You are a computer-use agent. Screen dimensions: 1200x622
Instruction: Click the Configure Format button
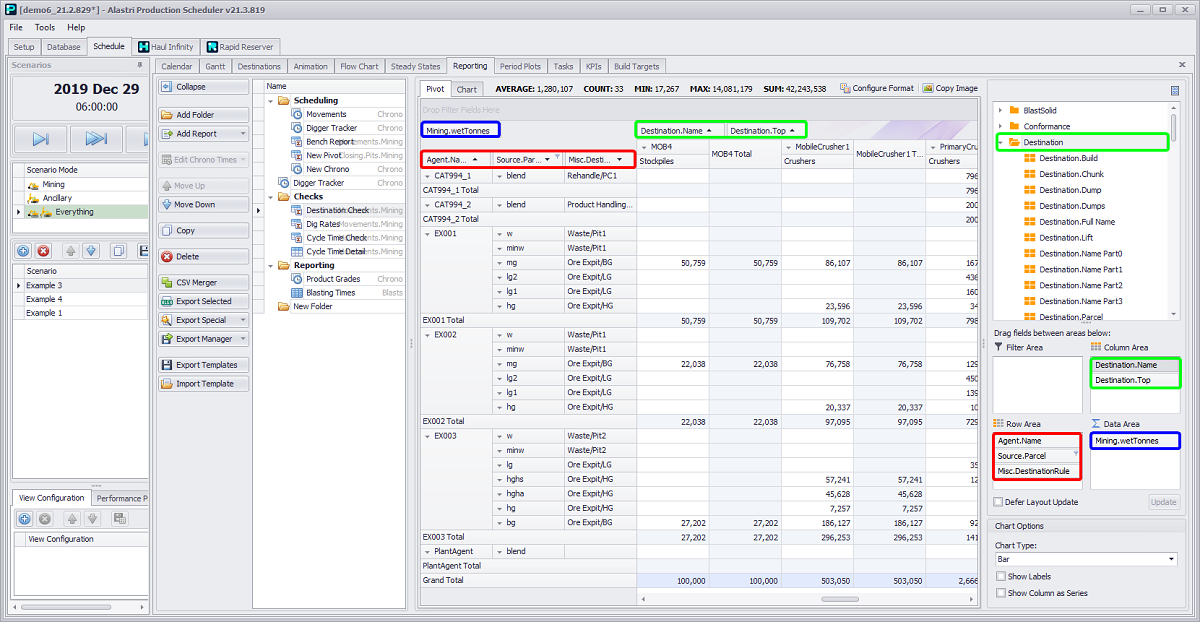(x=876, y=88)
